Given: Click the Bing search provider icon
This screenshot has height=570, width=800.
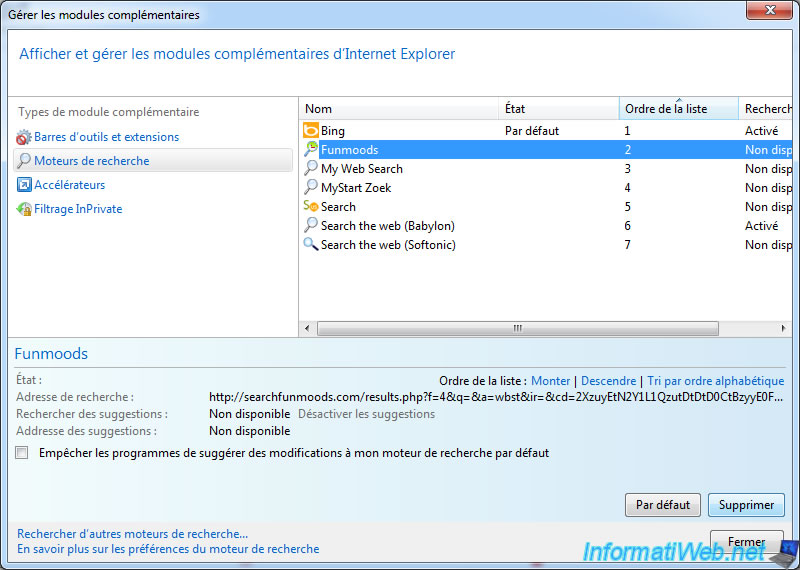Looking at the screenshot, I should [311, 131].
